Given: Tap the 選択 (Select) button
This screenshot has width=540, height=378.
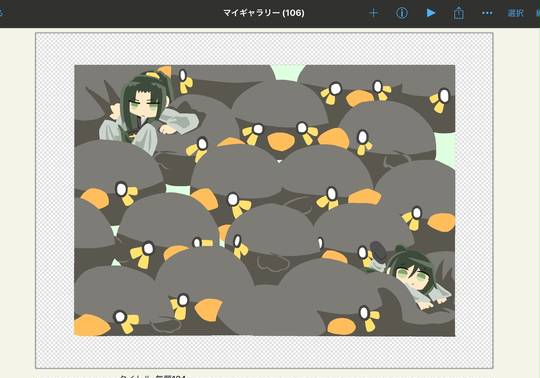Looking at the screenshot, I should [515, 13].
